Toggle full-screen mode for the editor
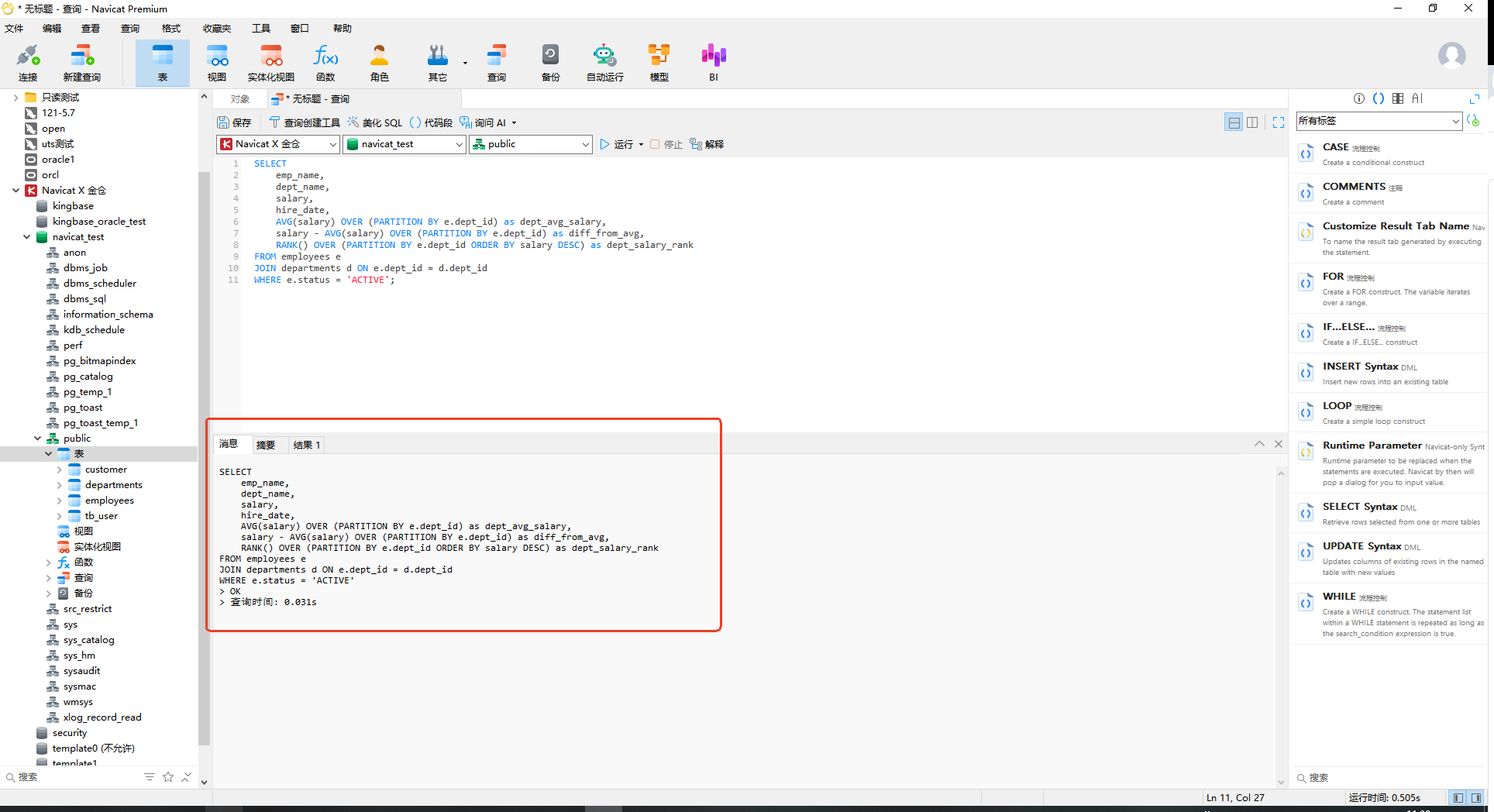 [x=1279, y=122]
